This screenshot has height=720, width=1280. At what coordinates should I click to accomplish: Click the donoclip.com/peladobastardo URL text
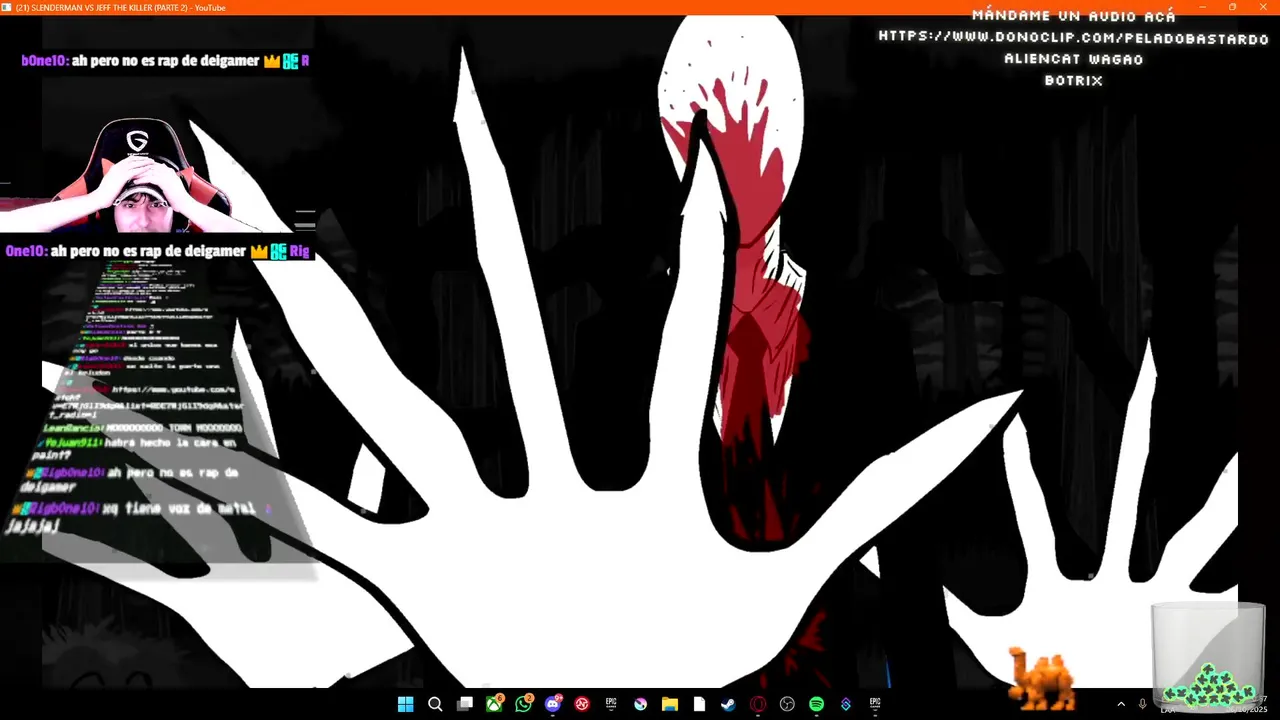tap(1074, 38)
